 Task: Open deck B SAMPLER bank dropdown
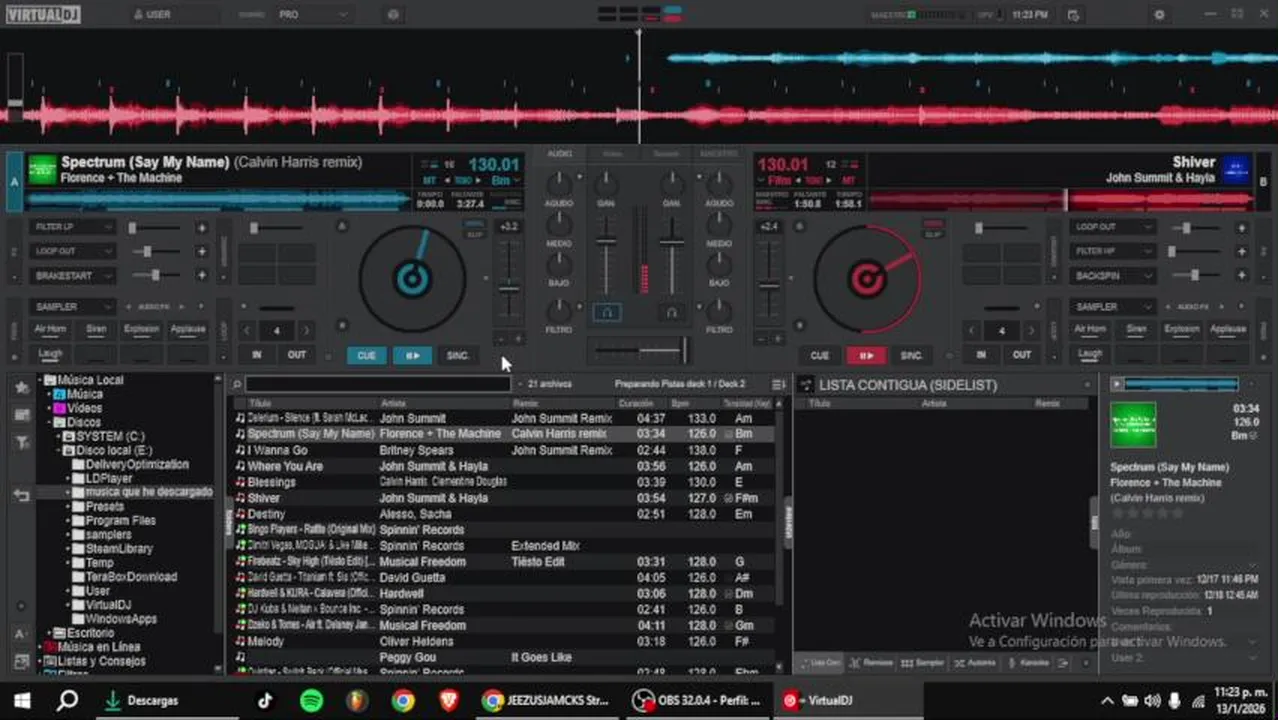pyautogui.click(x=1112, y=306)
